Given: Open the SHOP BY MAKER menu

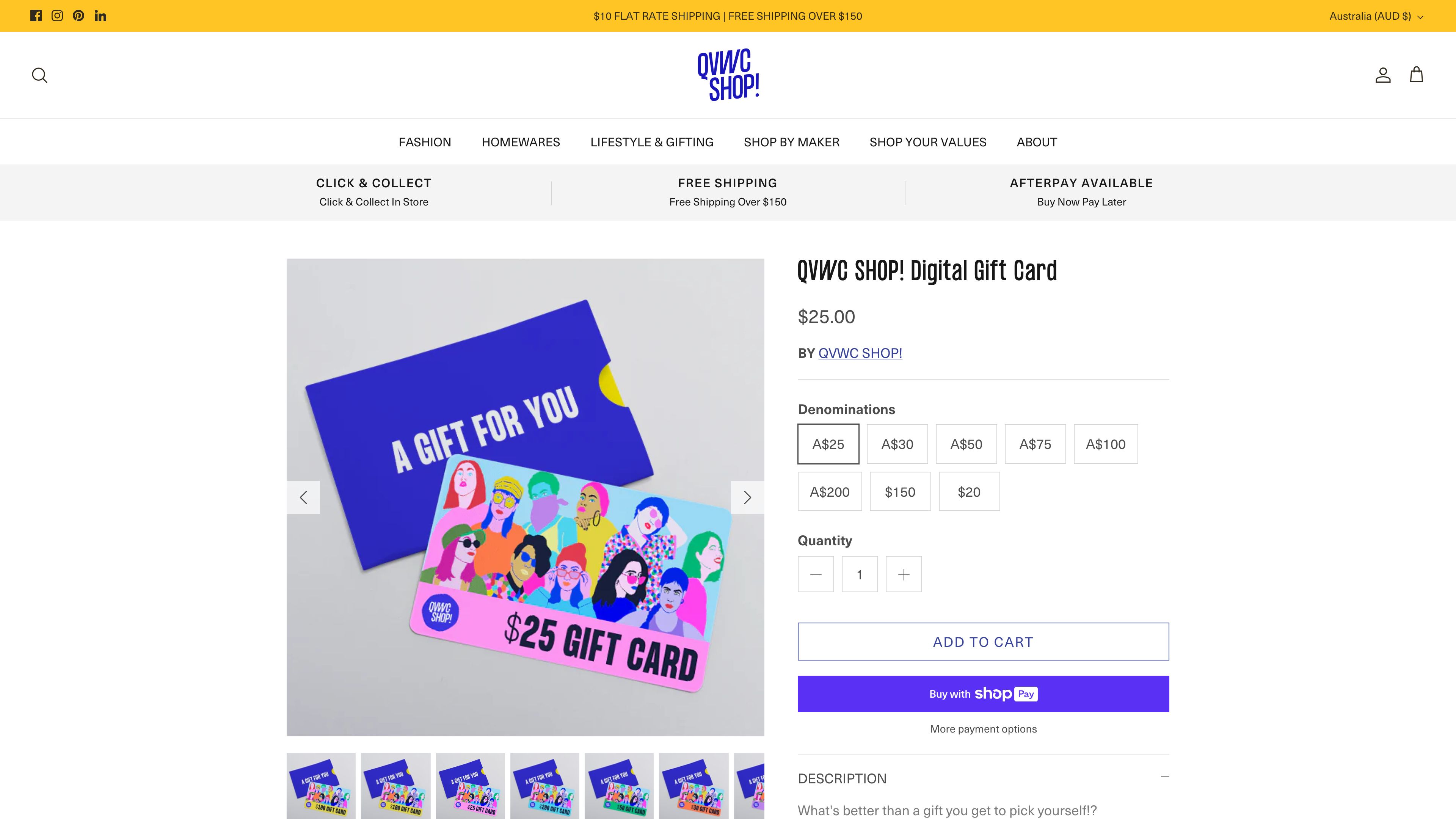Looking at the screenshot, I should pyautogui.click(x=791, y=142).
